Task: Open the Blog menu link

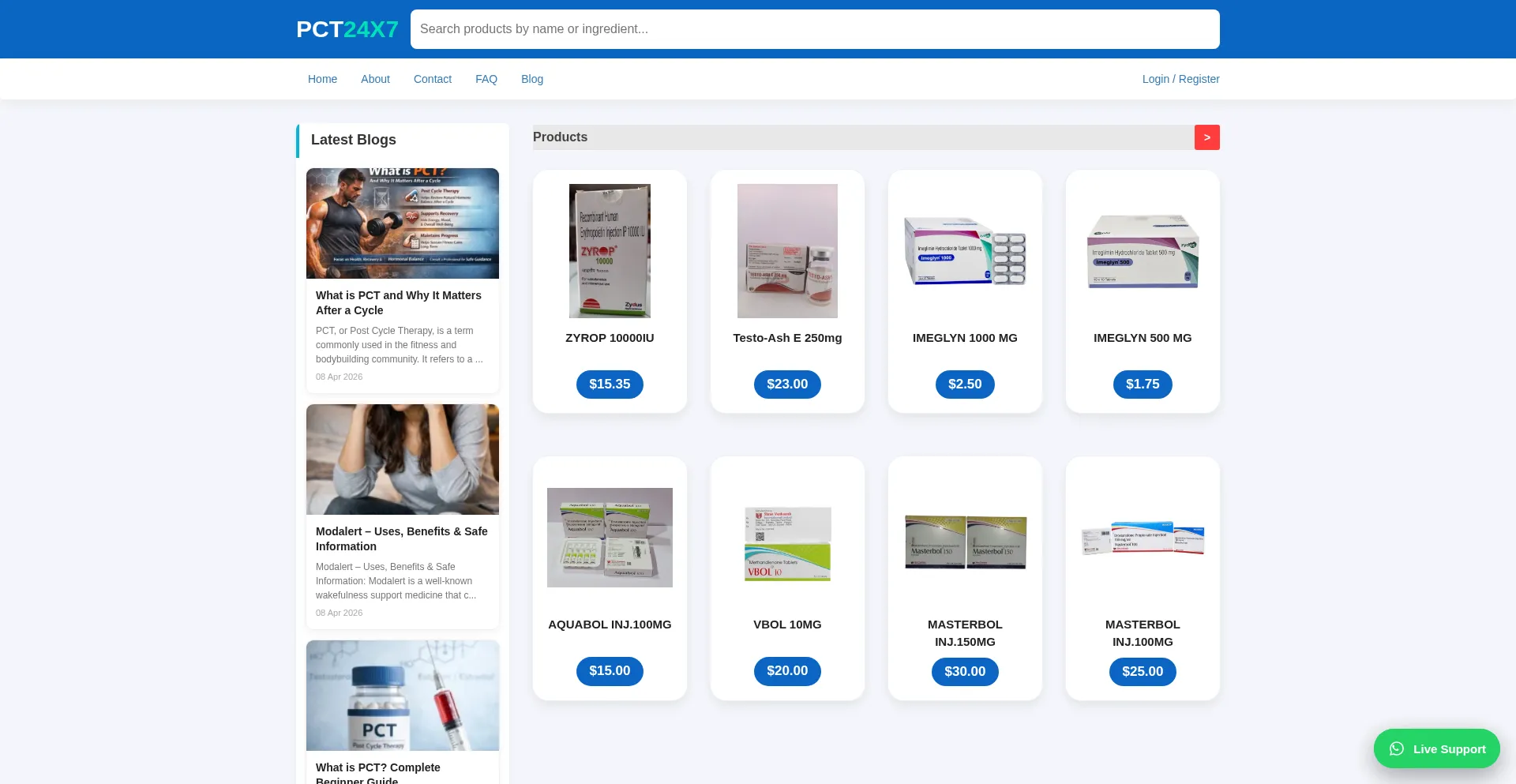Action: (x=532, y=79)
